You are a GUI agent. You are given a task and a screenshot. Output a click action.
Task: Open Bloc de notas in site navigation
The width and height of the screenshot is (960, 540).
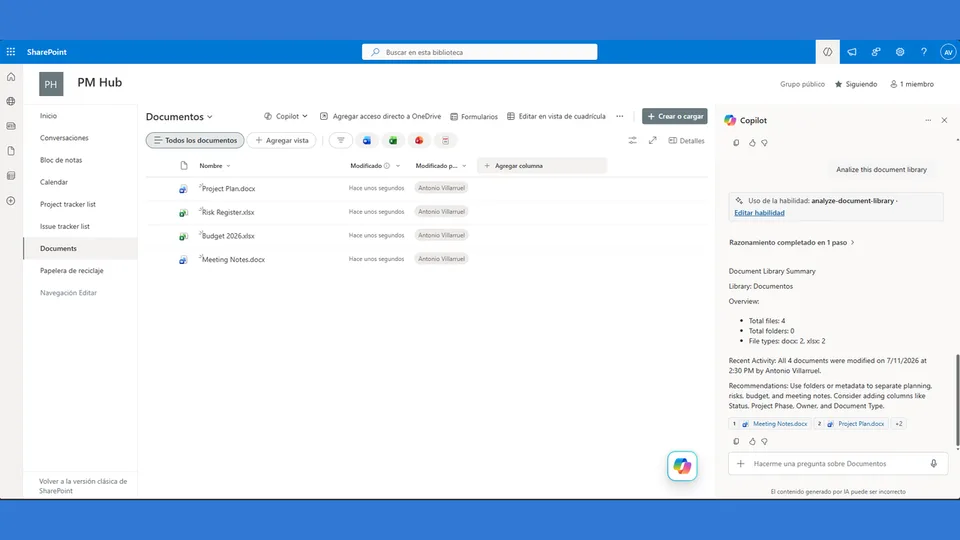(x=61, y=160)
